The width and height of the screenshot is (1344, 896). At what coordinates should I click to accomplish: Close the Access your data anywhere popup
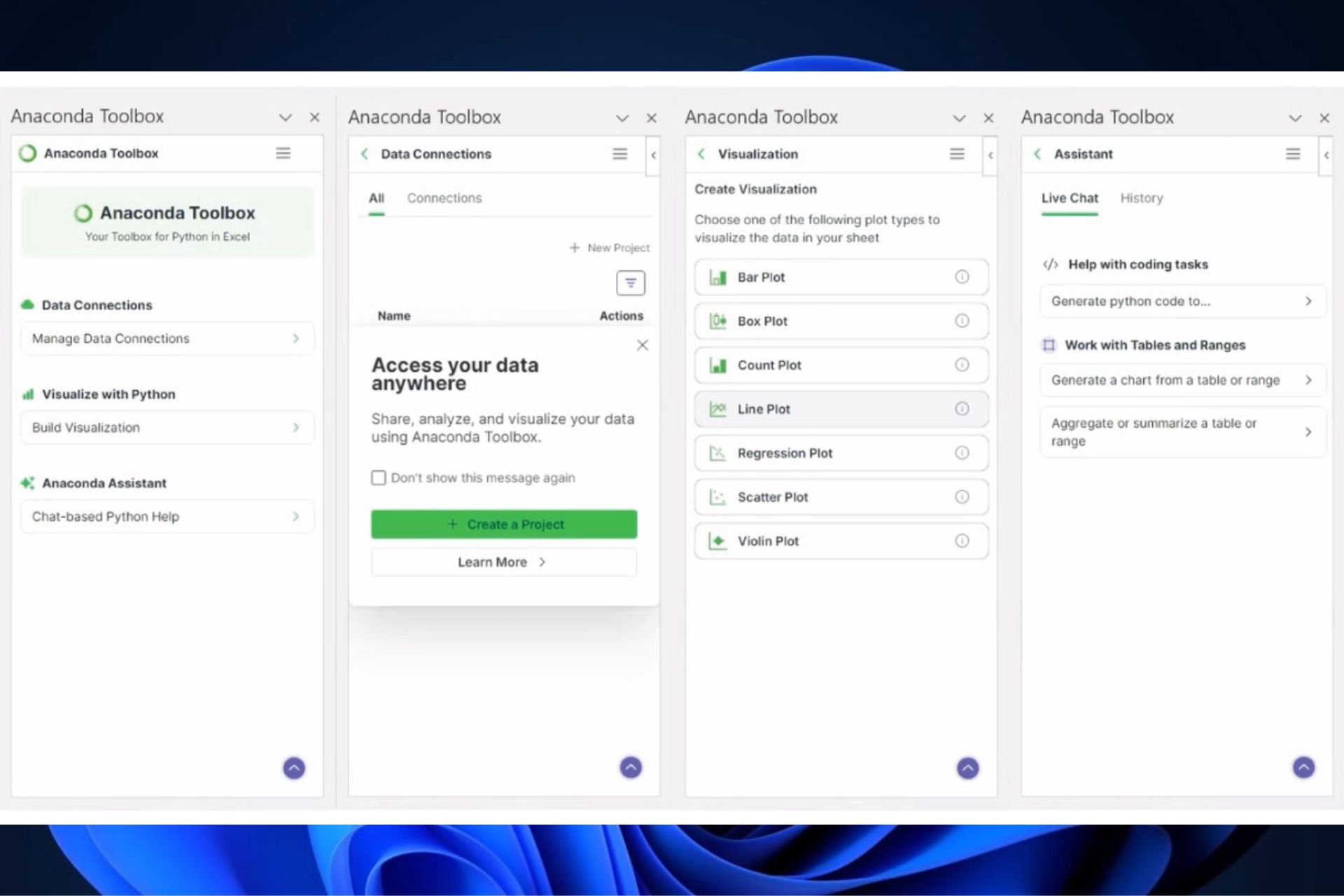click(642, 344)
